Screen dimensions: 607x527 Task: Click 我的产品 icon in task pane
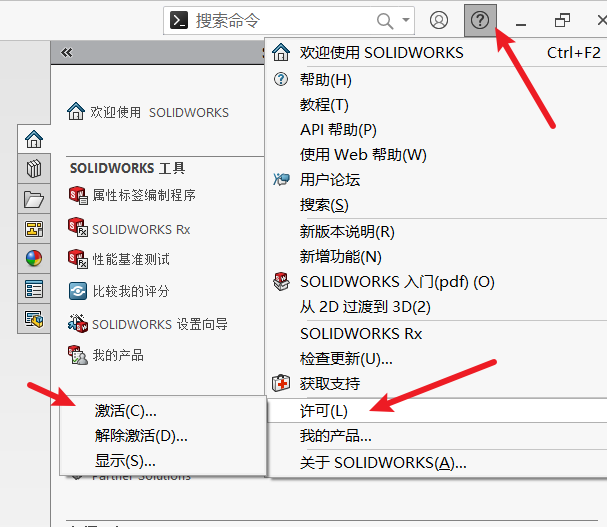tap(78, 355)
